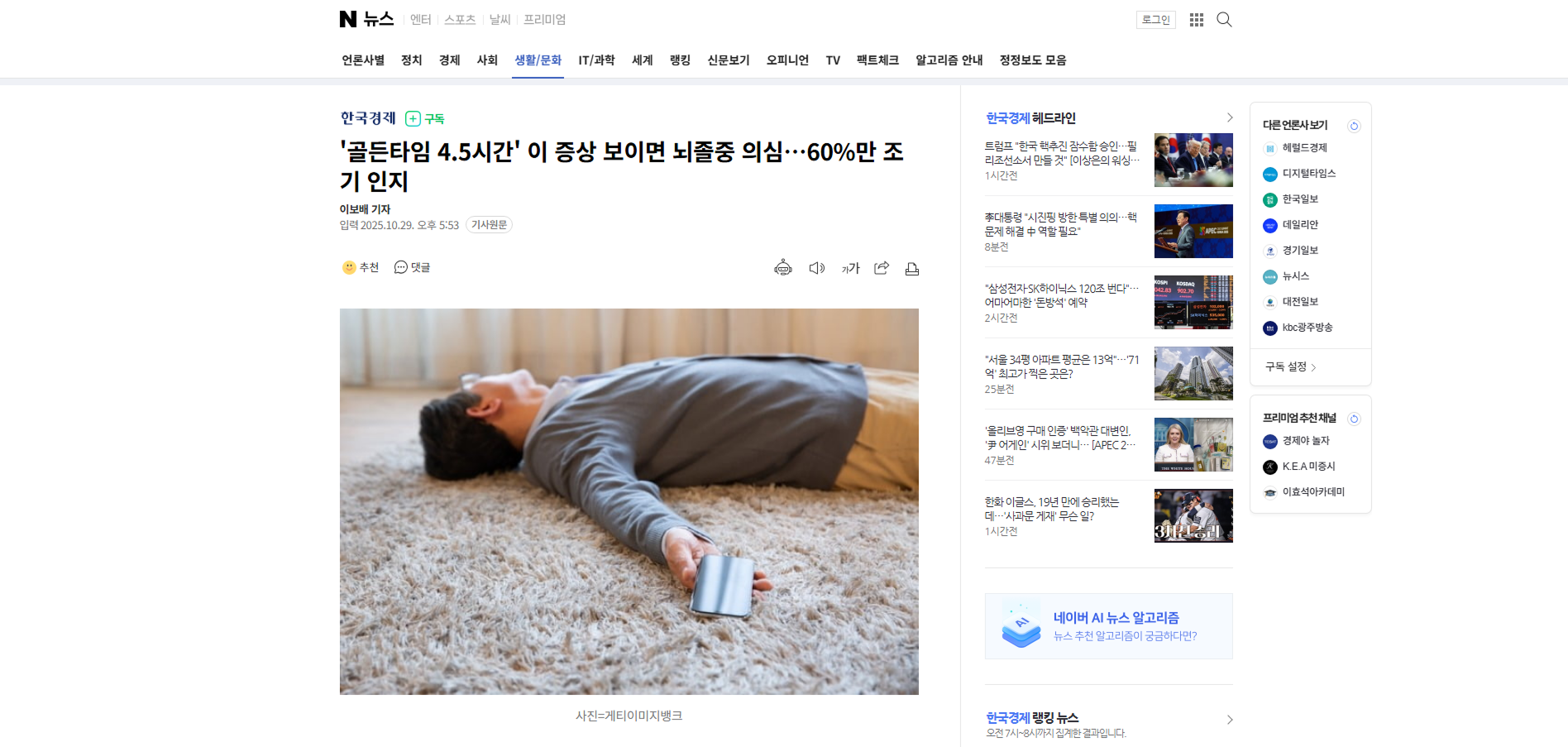Refresh the 다른 언론사 보기 list
Image resolution: width=1568 pixels, height=747 pixels.
1354,126
